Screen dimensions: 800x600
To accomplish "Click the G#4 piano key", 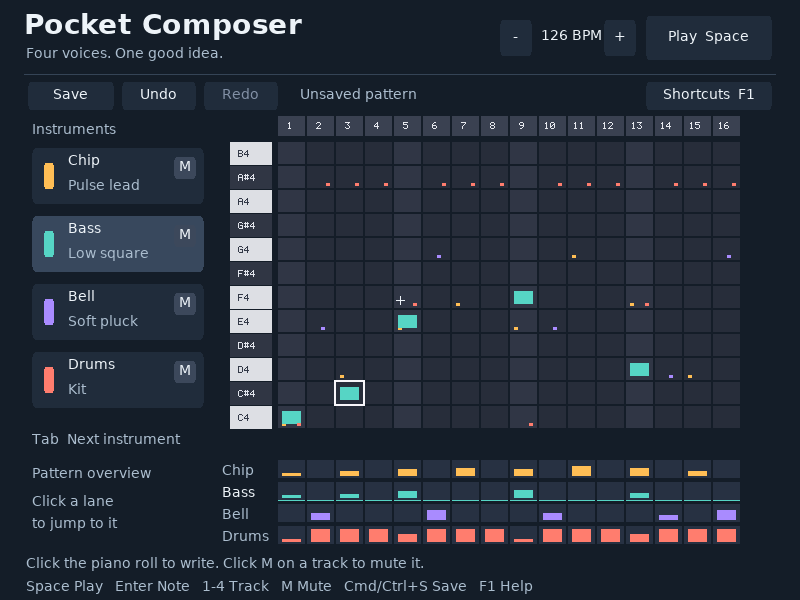I will pyautogui.click(x=251, y=226).
